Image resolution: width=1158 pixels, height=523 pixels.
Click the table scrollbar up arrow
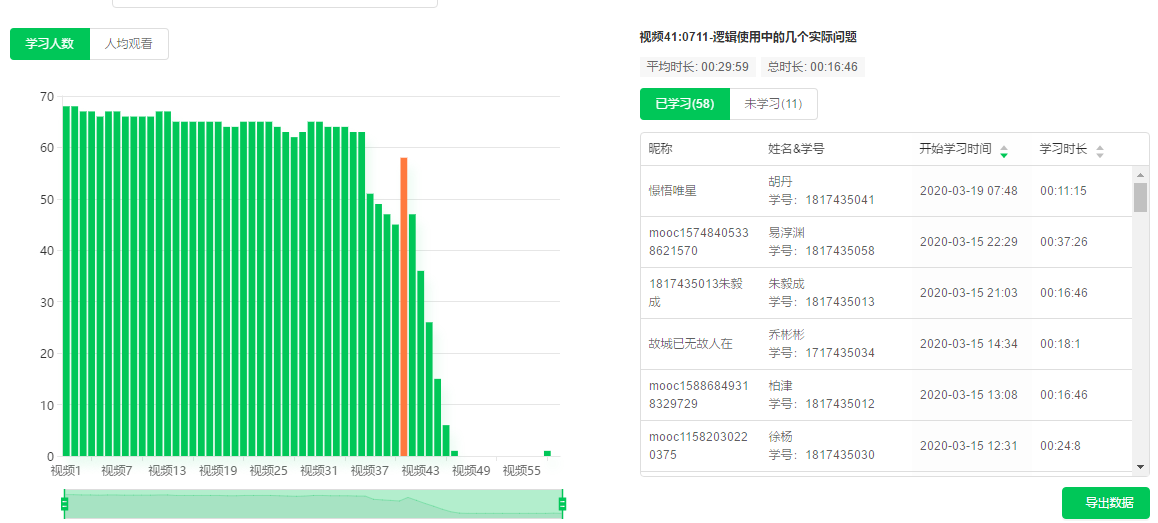(x=1140, y=176)
